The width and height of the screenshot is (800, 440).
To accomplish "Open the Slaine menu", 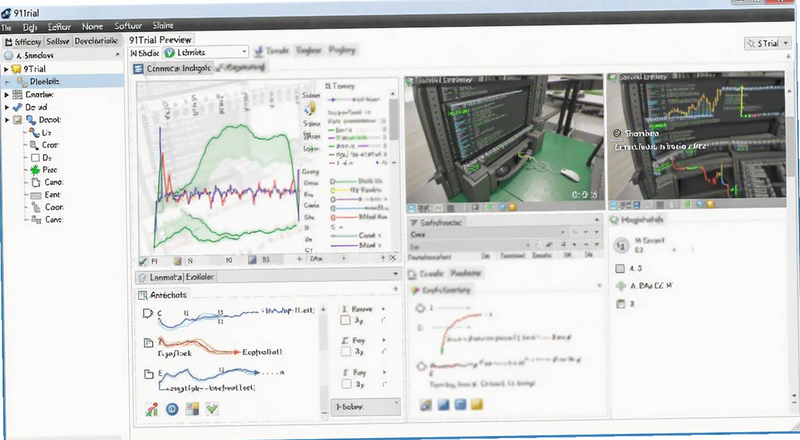I will click(163, 25).
